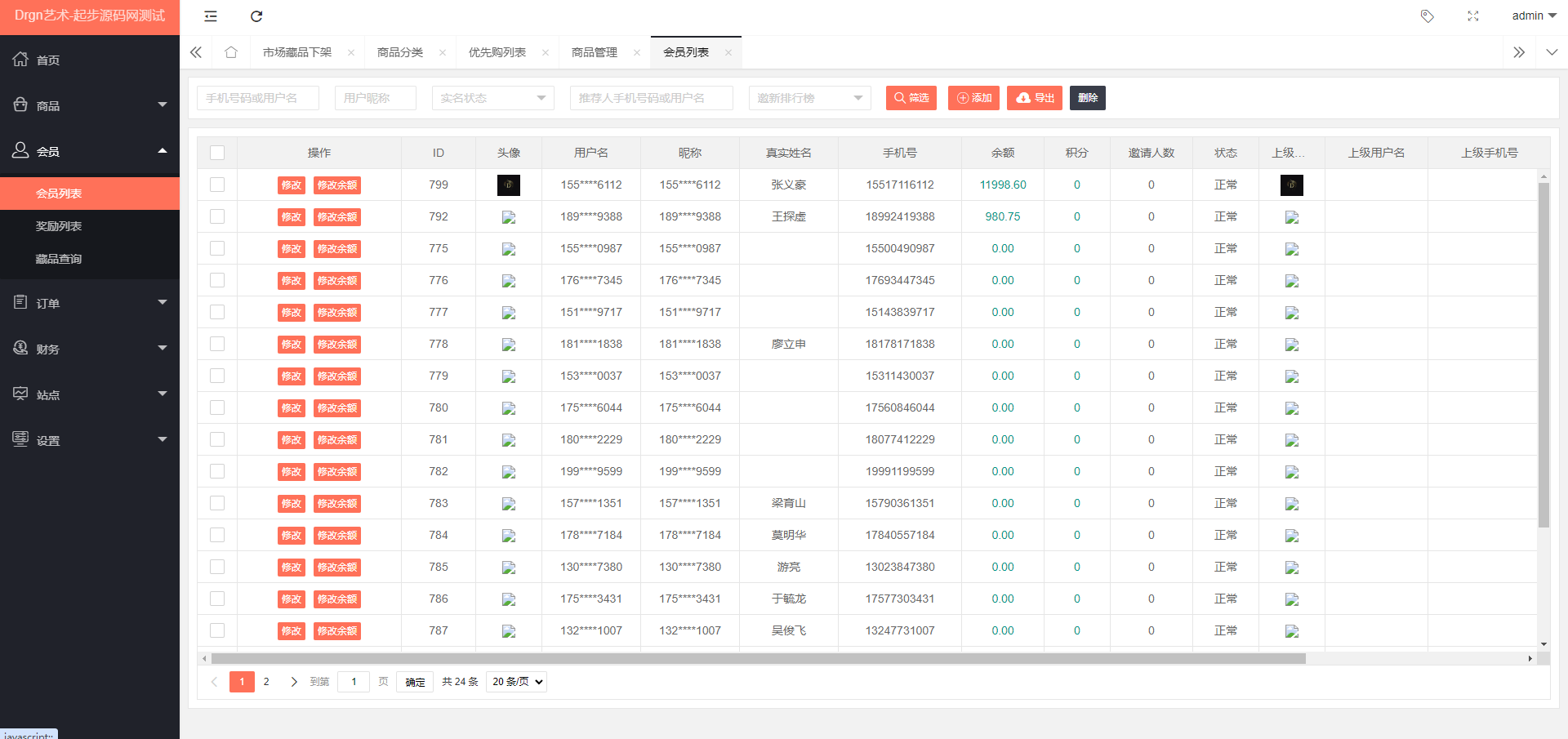Click the horizontal table scrollbar
1568x739 pixels.
(758, 658)
